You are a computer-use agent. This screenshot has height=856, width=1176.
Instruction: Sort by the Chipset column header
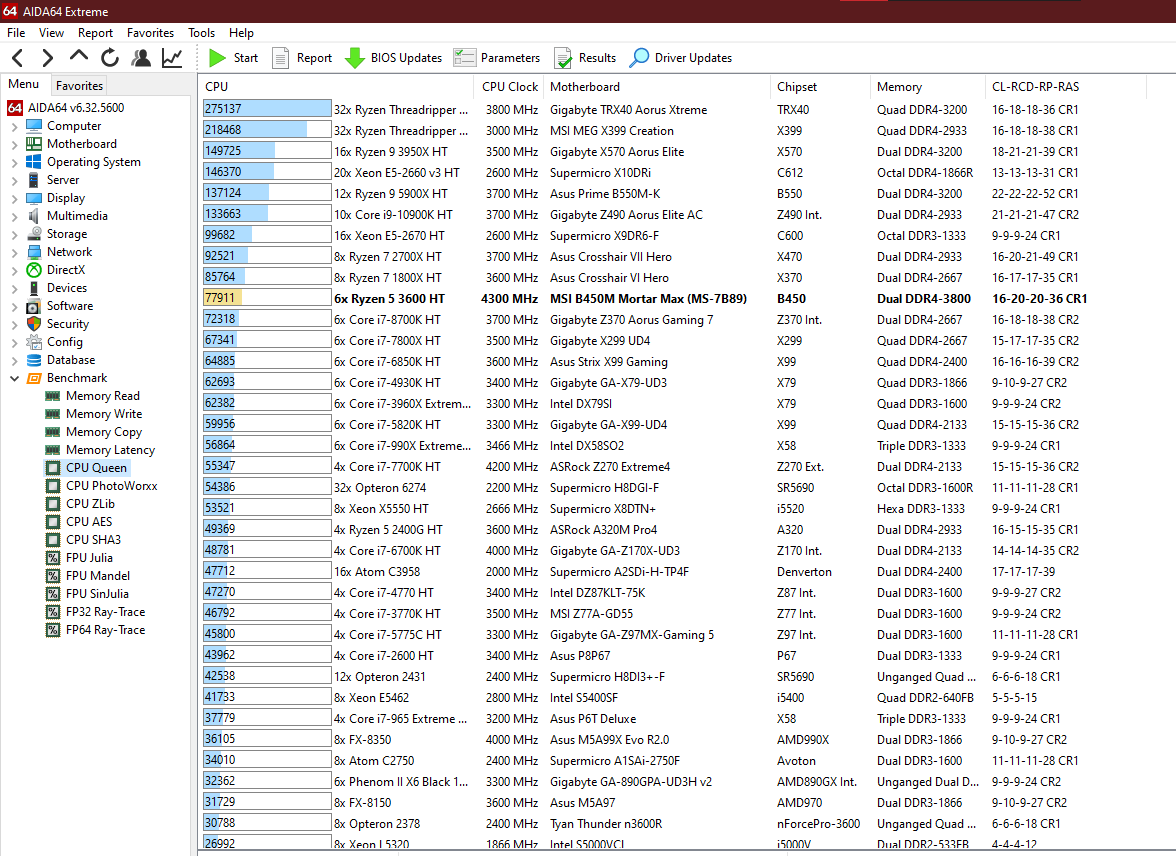821,86
